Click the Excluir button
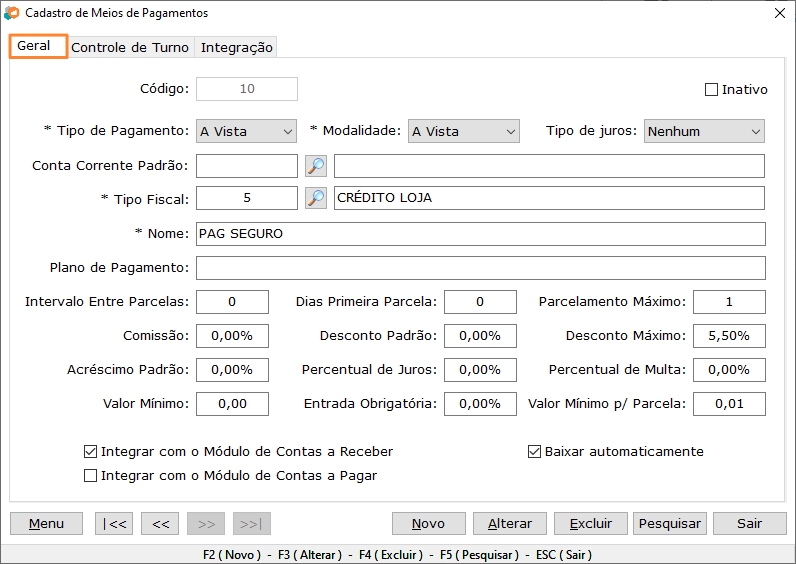Screen dimensions: 796x564 pos(590,524)
